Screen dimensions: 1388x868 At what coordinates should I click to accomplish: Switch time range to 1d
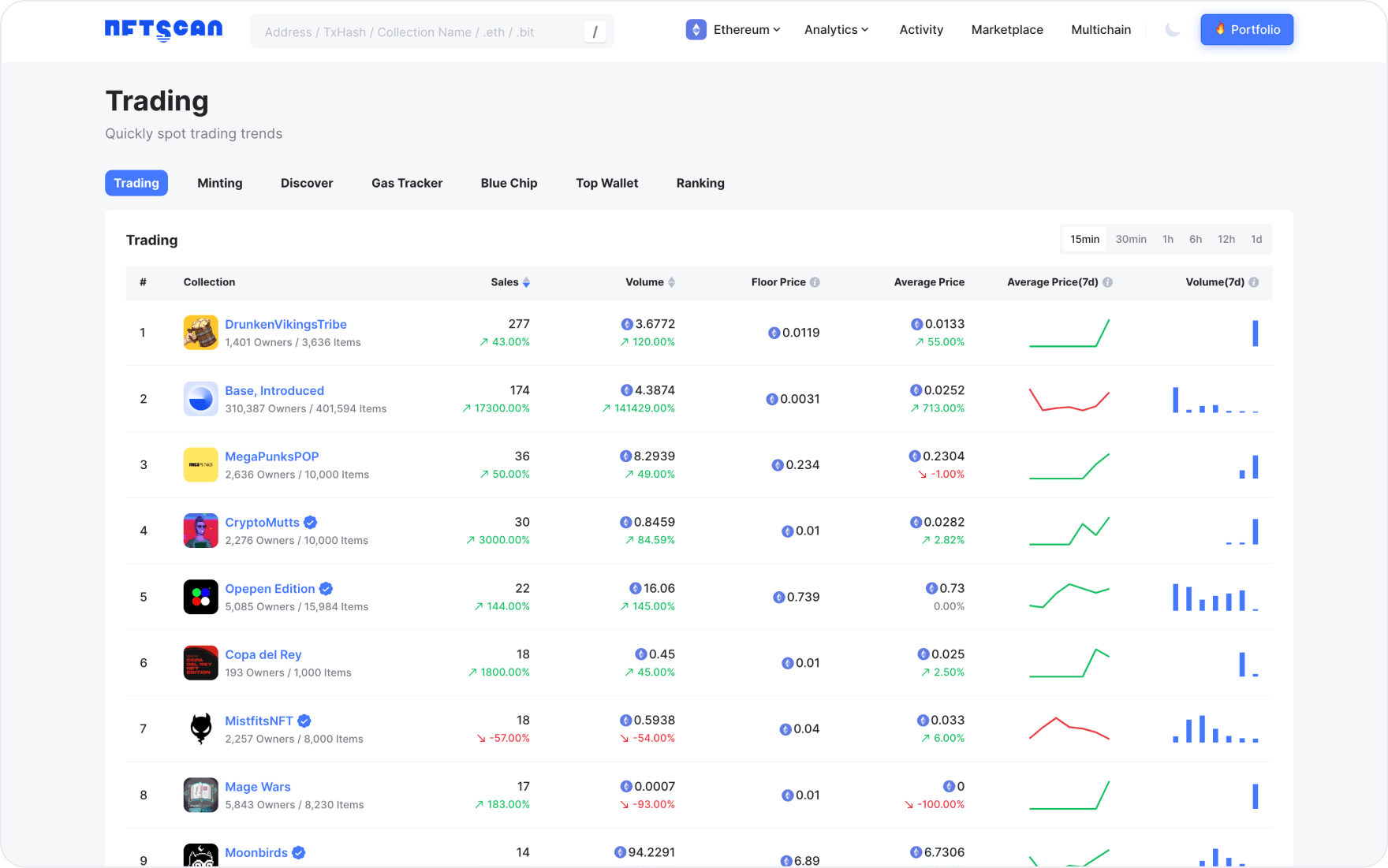[1256, 239]
